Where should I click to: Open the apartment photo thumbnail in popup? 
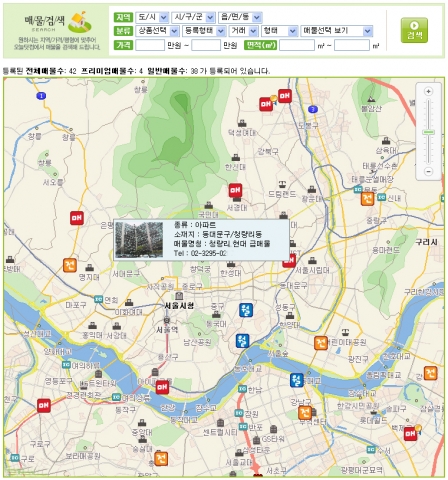(139, 240)
